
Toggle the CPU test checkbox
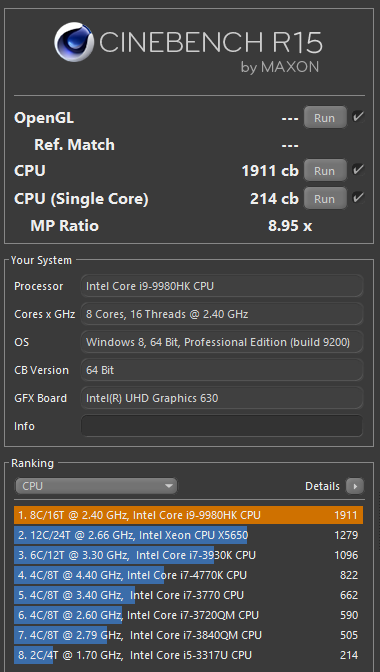click(x=358, y=170)
